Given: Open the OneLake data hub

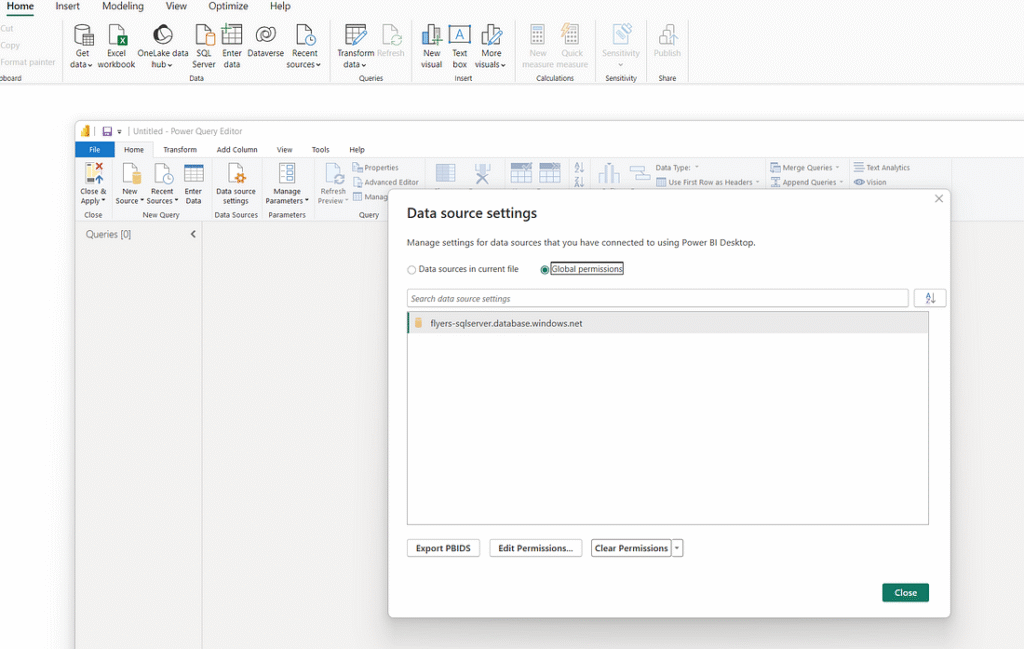Looking at the screenshot, I should [x=163, y=46].
